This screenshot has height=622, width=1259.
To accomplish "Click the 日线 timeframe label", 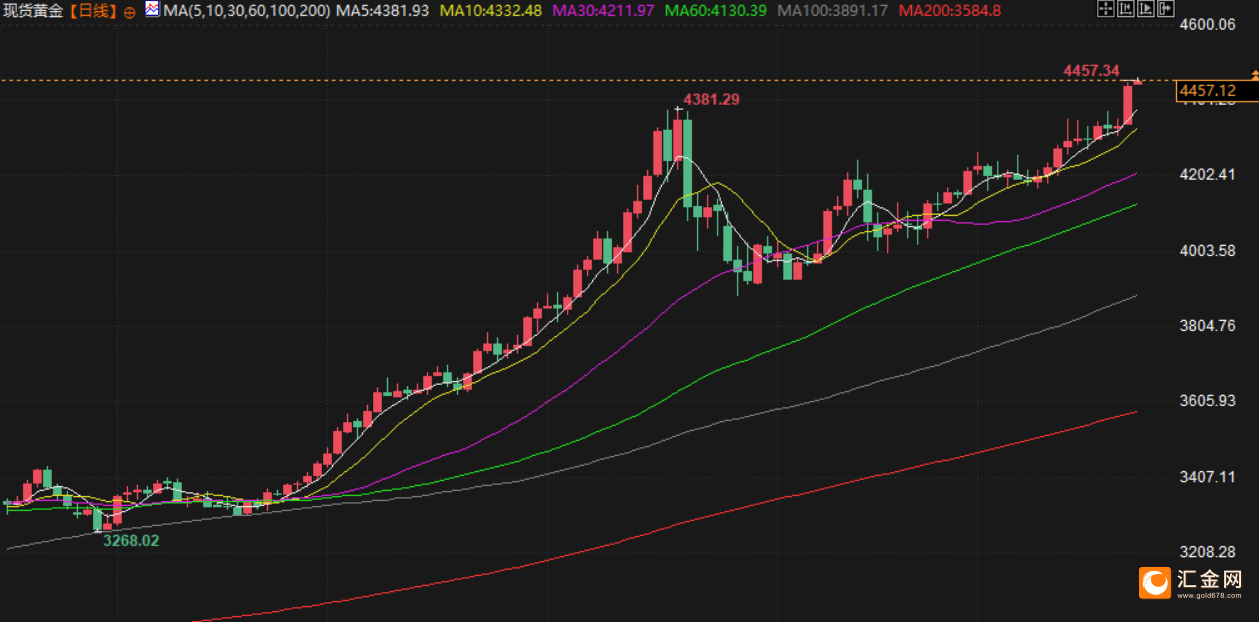I will [93, 11].
